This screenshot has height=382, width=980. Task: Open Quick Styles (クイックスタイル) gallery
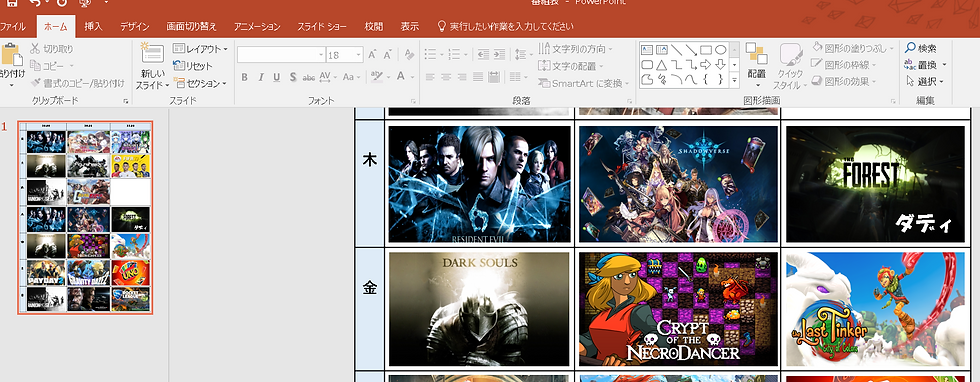coord(791,66)
